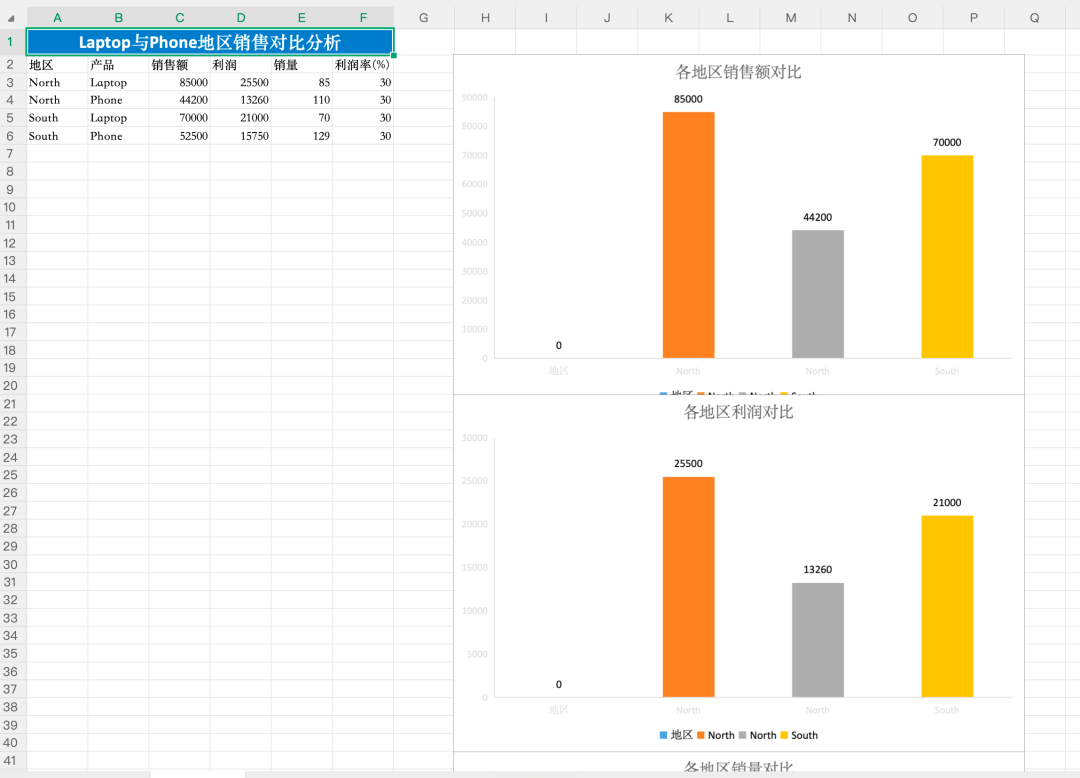Select column G header
The image size is (1080, 778).
coord(424,18)
